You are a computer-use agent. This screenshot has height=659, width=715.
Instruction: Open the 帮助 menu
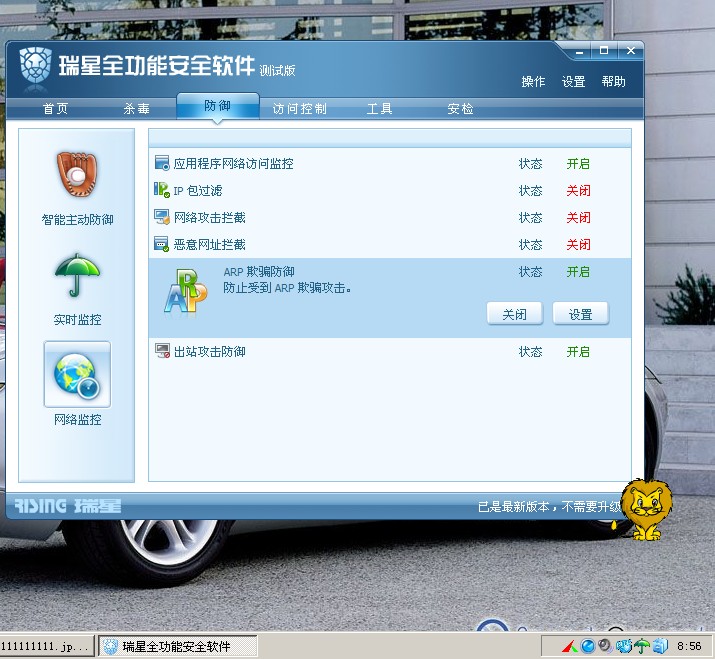[x=613, y=82]
